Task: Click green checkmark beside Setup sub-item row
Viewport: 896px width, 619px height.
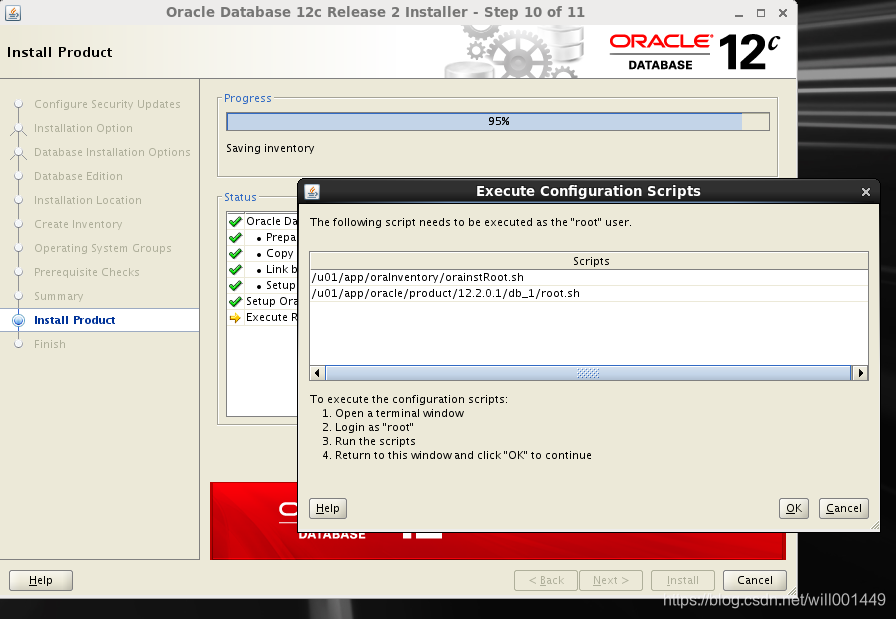Action: pos(235,285)
